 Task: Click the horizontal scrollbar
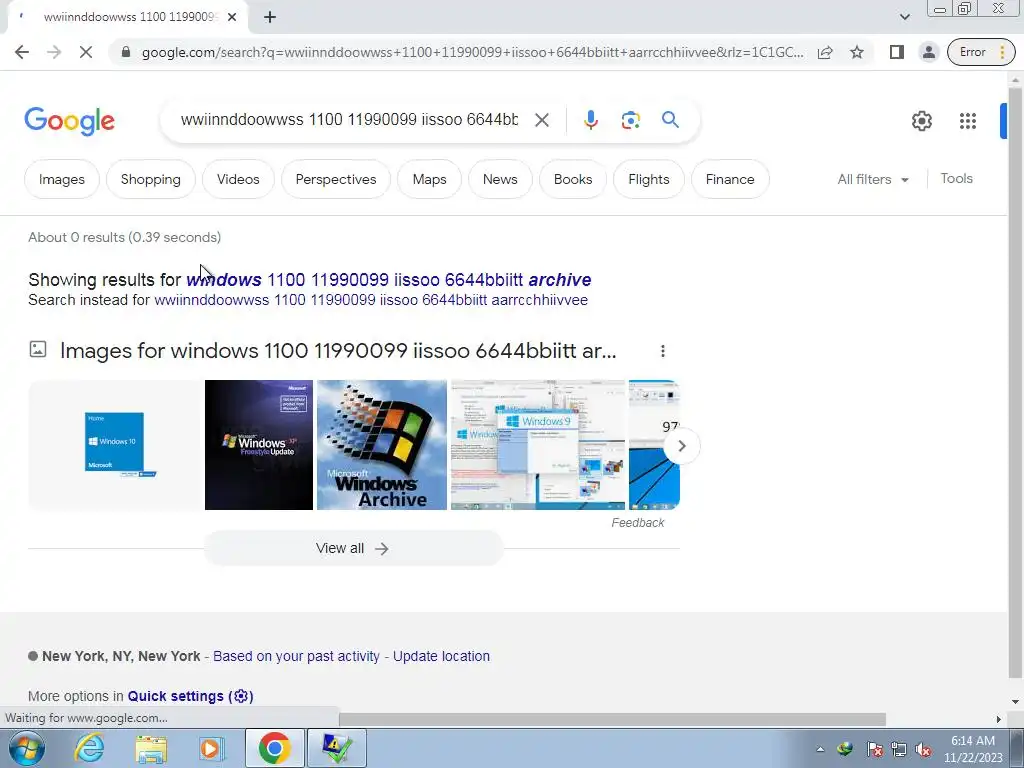coord(612,719)
